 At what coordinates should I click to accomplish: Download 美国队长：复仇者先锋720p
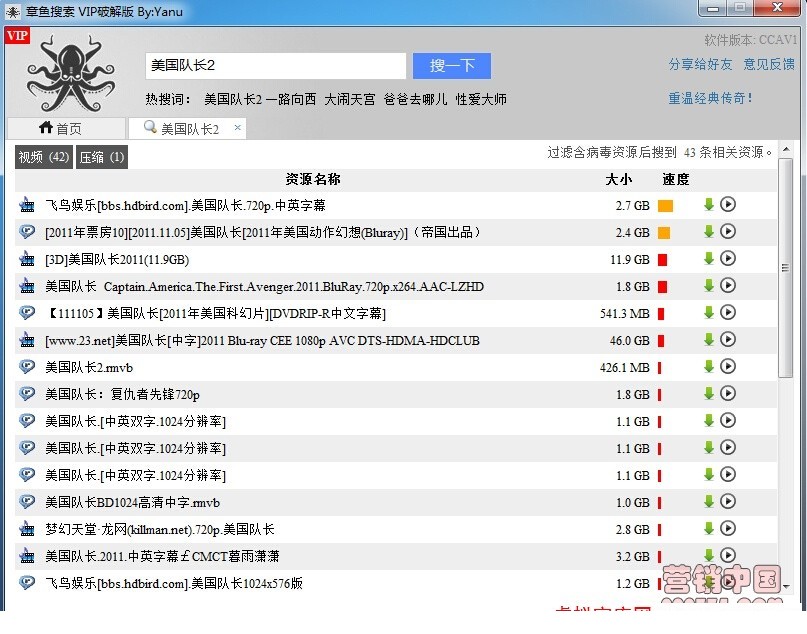[x=709, y=394]
